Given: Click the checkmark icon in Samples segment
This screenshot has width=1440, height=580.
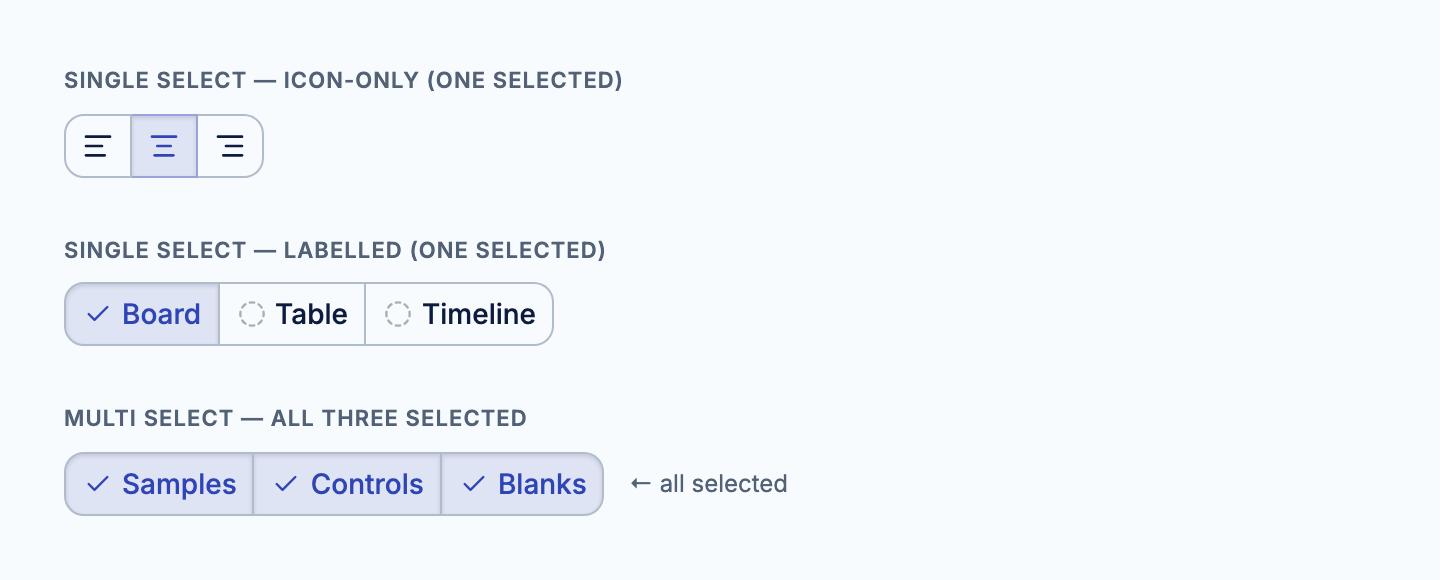Looking at the screenshot, I should click(x=98, y=484).
